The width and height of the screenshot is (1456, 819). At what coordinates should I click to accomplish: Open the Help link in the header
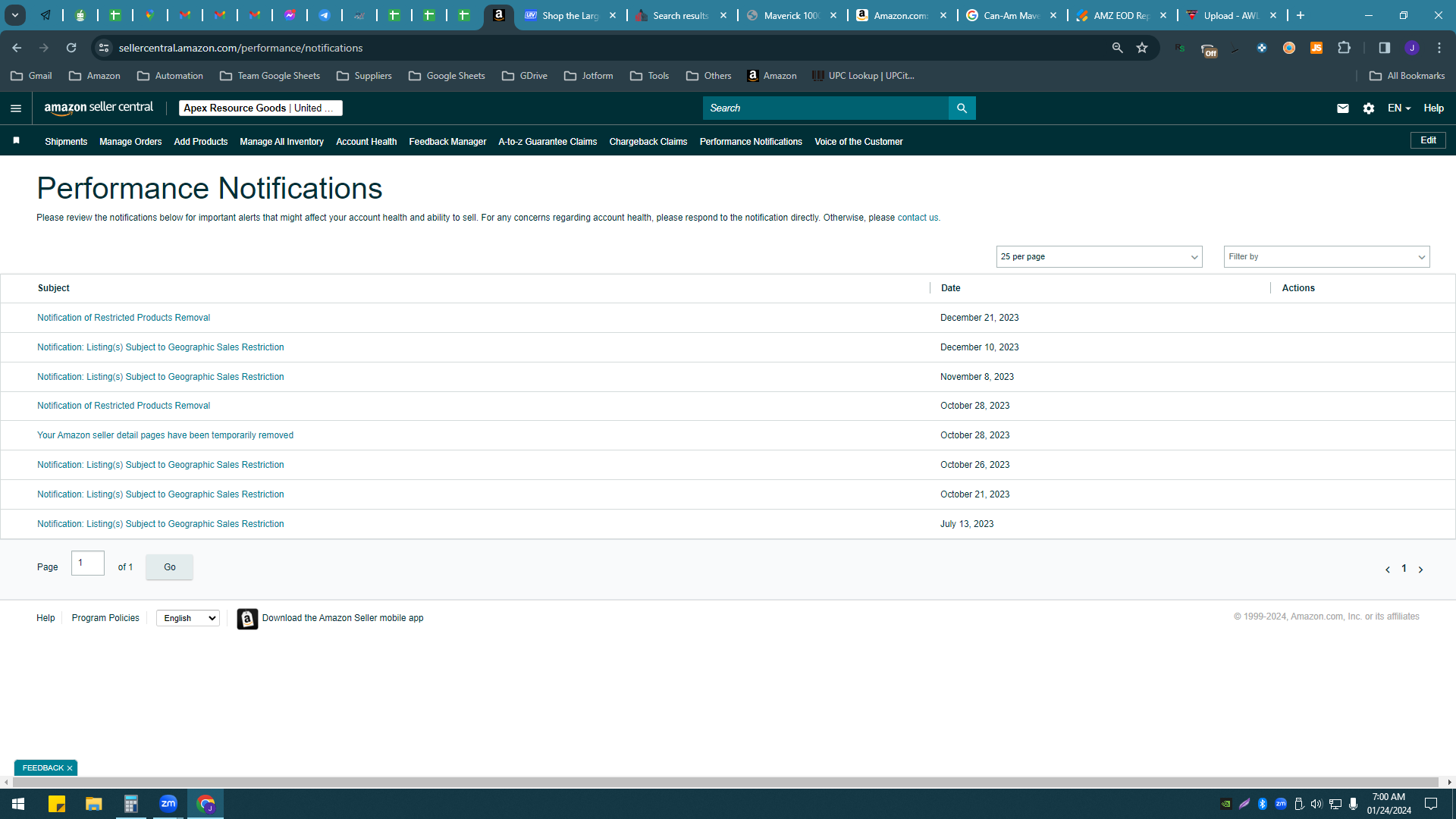click(1433, 108)
